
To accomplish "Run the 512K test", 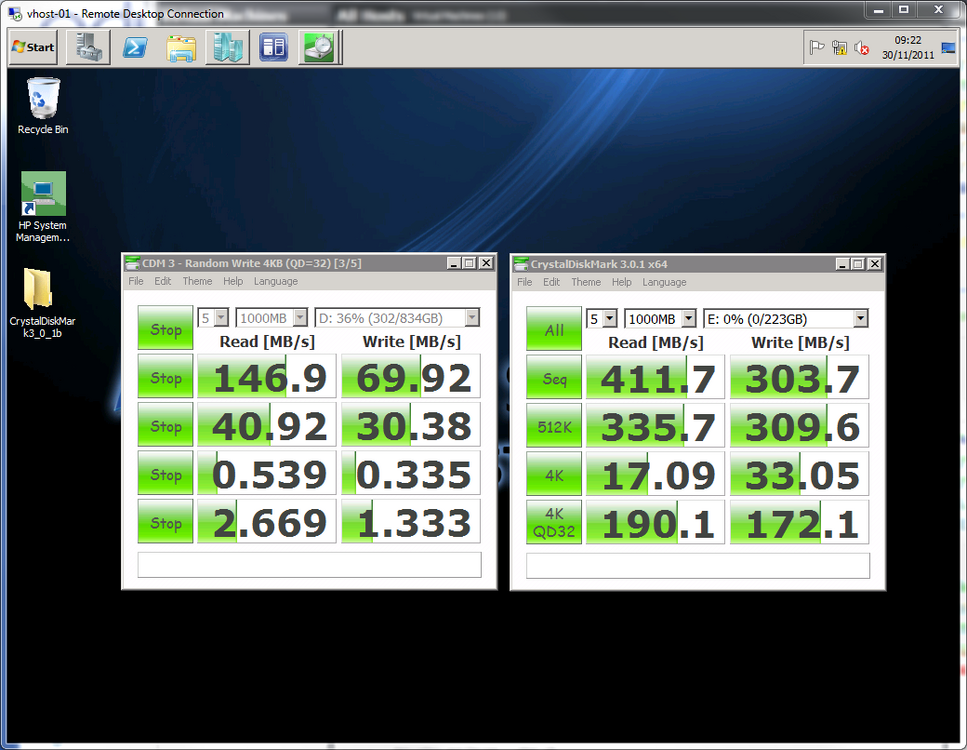I will pos(554,426).
